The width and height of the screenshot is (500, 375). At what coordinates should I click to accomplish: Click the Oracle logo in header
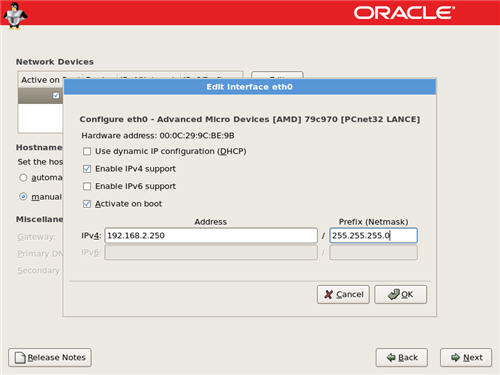[404, 13]
